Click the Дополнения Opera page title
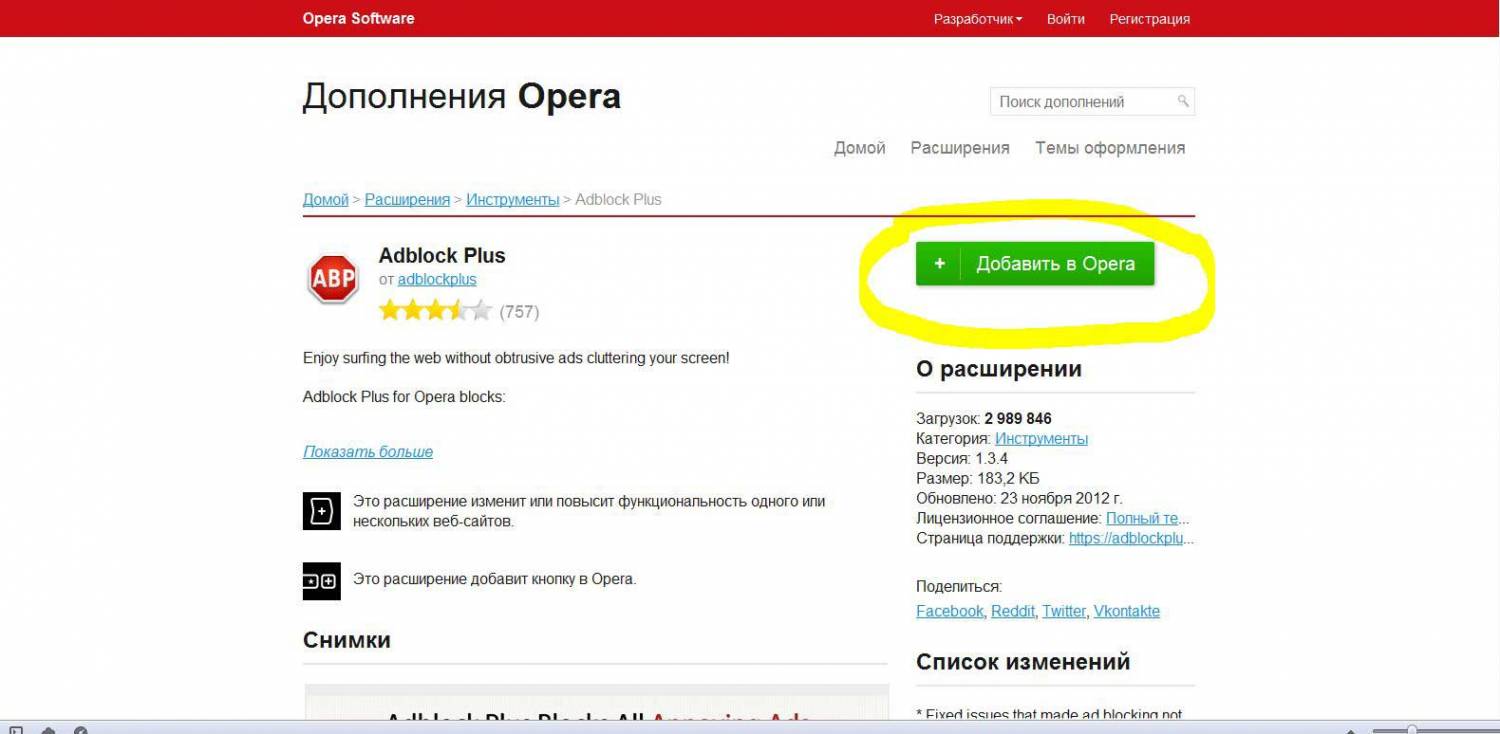The height and width of the screenshot is (734, 1500). pos(462,96)
